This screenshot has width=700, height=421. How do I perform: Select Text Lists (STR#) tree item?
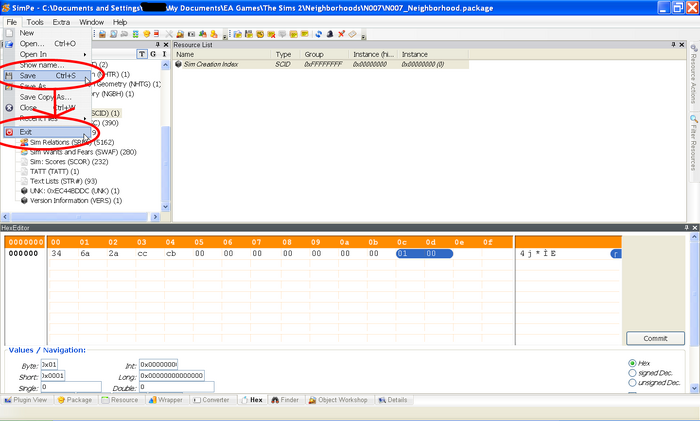(63, 181)
